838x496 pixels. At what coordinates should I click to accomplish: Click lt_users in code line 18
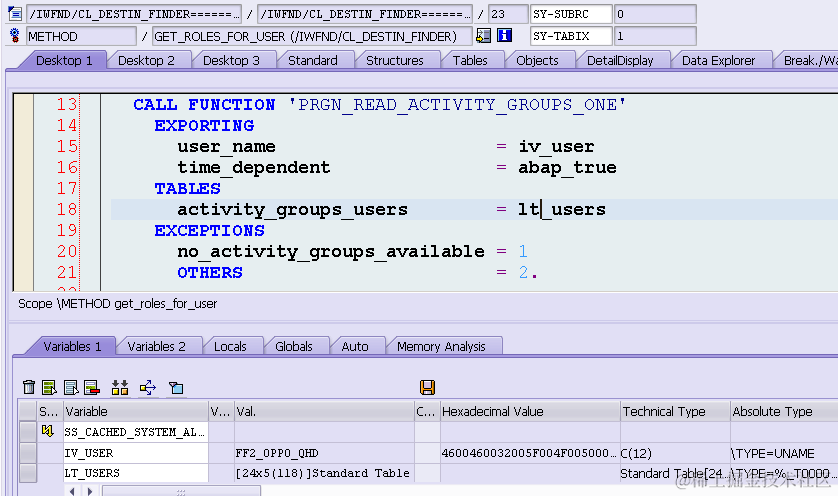[562, 209]
